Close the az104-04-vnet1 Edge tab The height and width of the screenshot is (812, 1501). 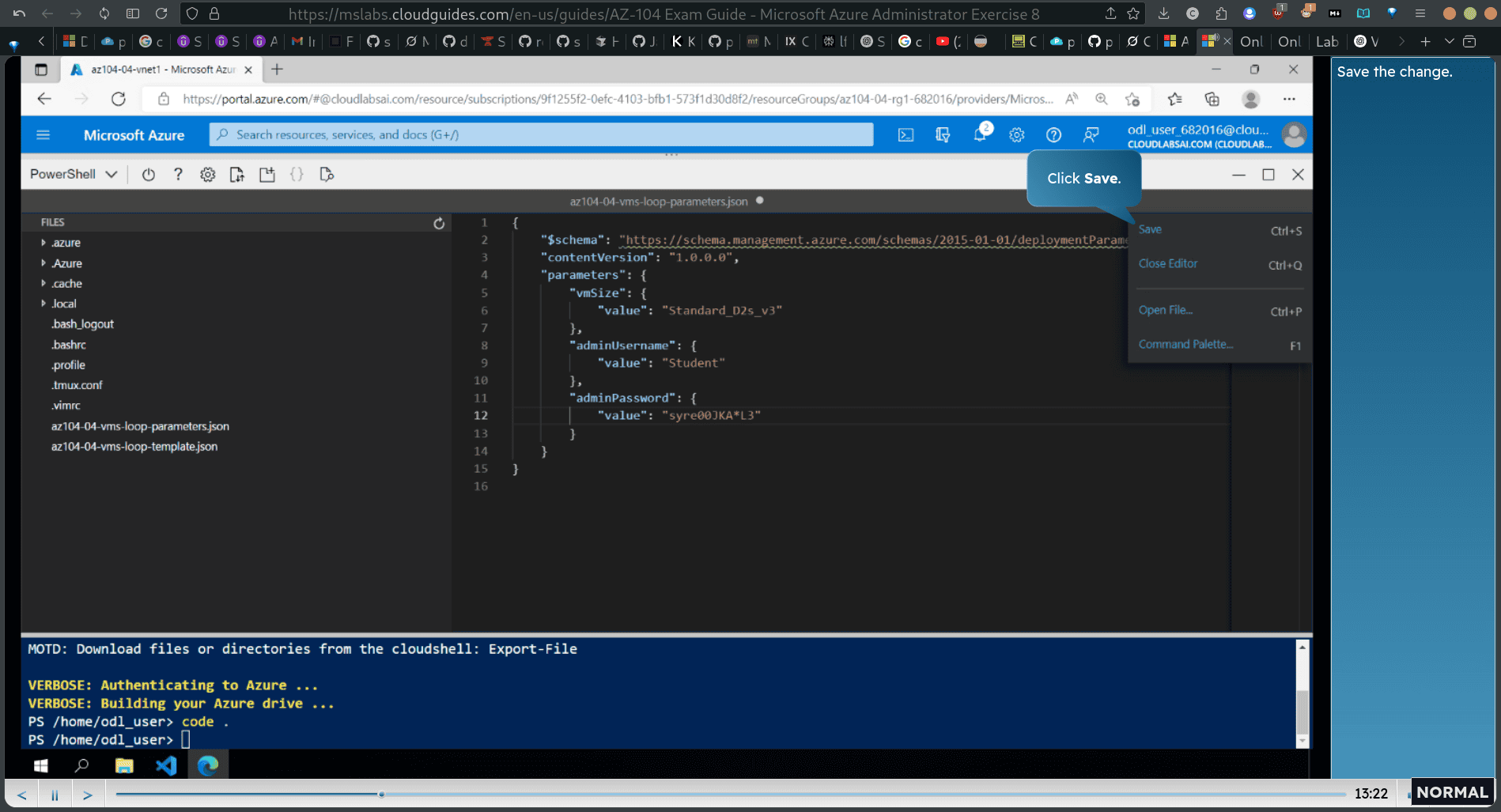(x=248, y=70)
